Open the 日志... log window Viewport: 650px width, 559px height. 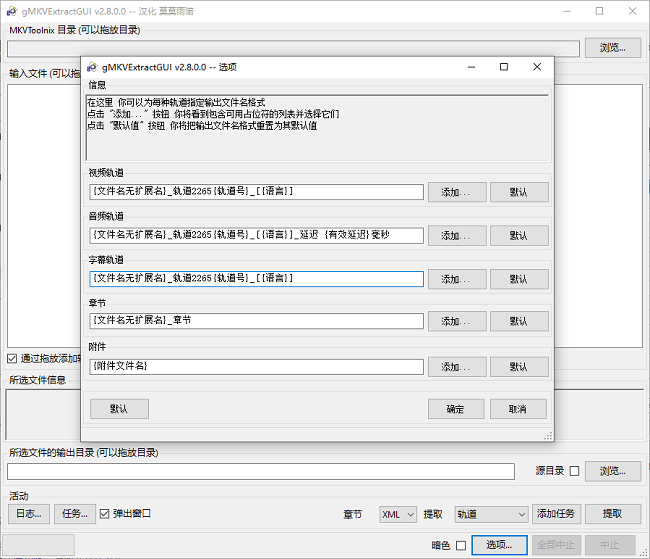coord(29,514)
